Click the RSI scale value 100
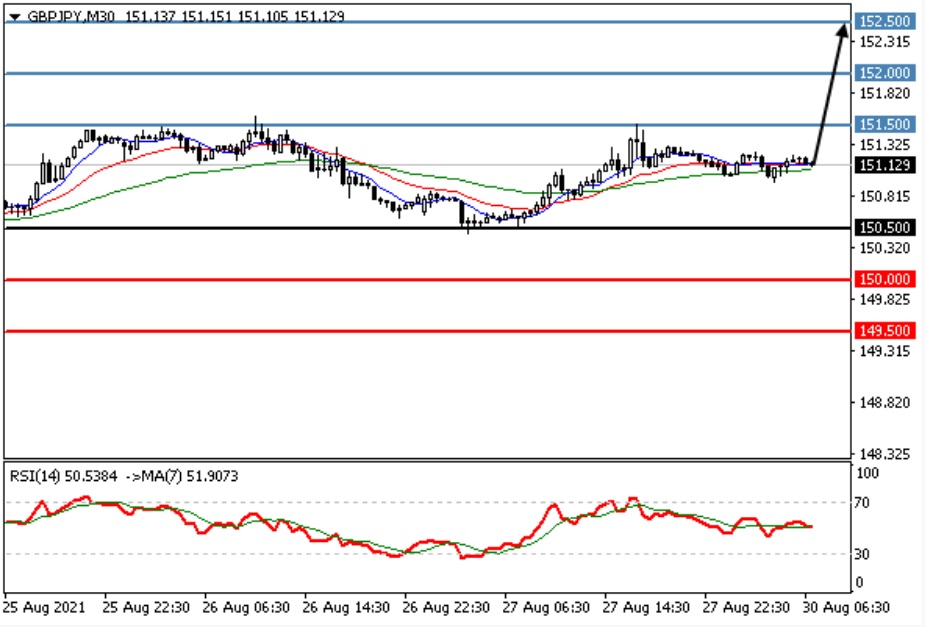 point(867,473)
